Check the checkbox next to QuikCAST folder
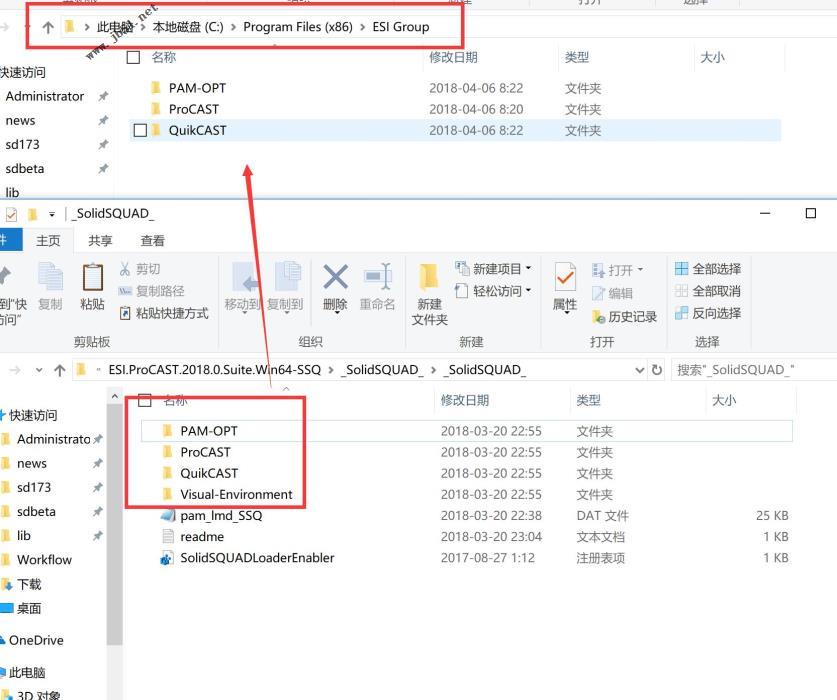The width and height of the screenshot is (837, 700). click(x=141, y=130)
